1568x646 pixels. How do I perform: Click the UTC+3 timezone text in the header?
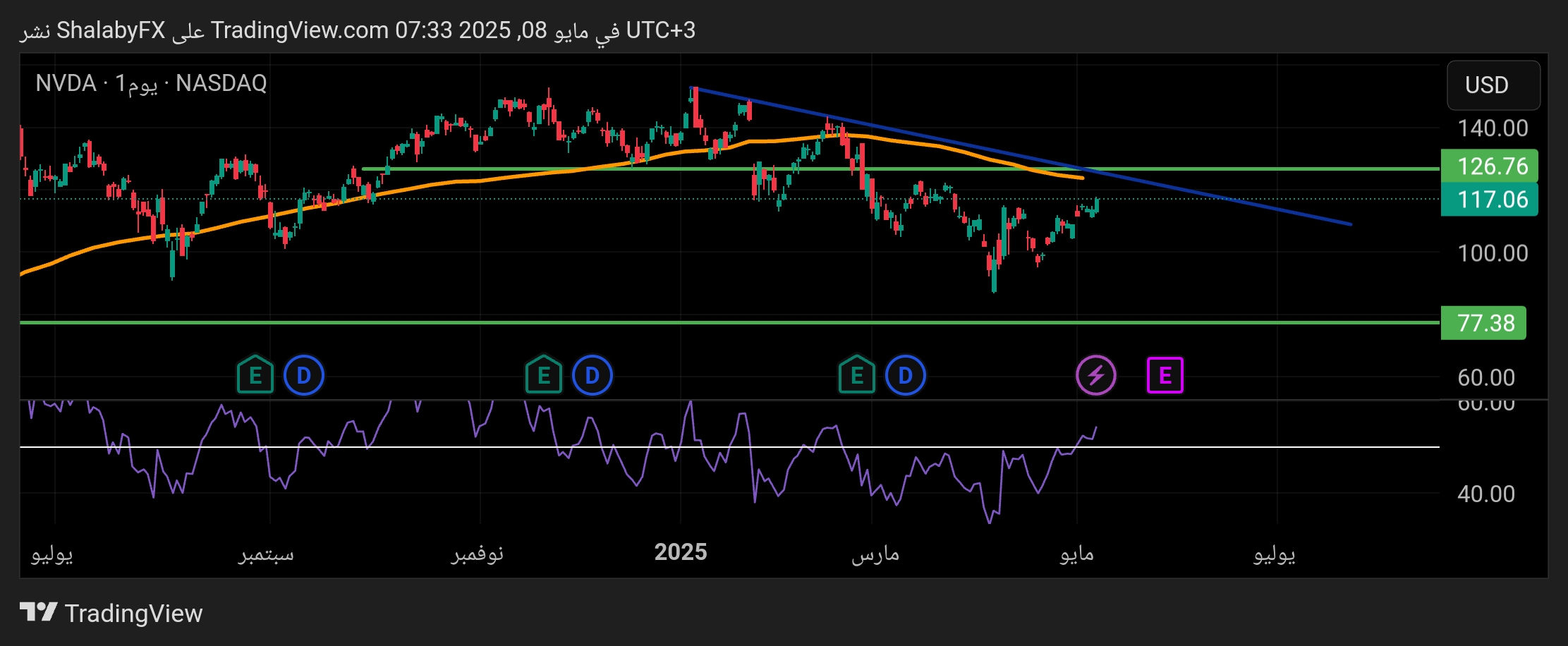660,30
